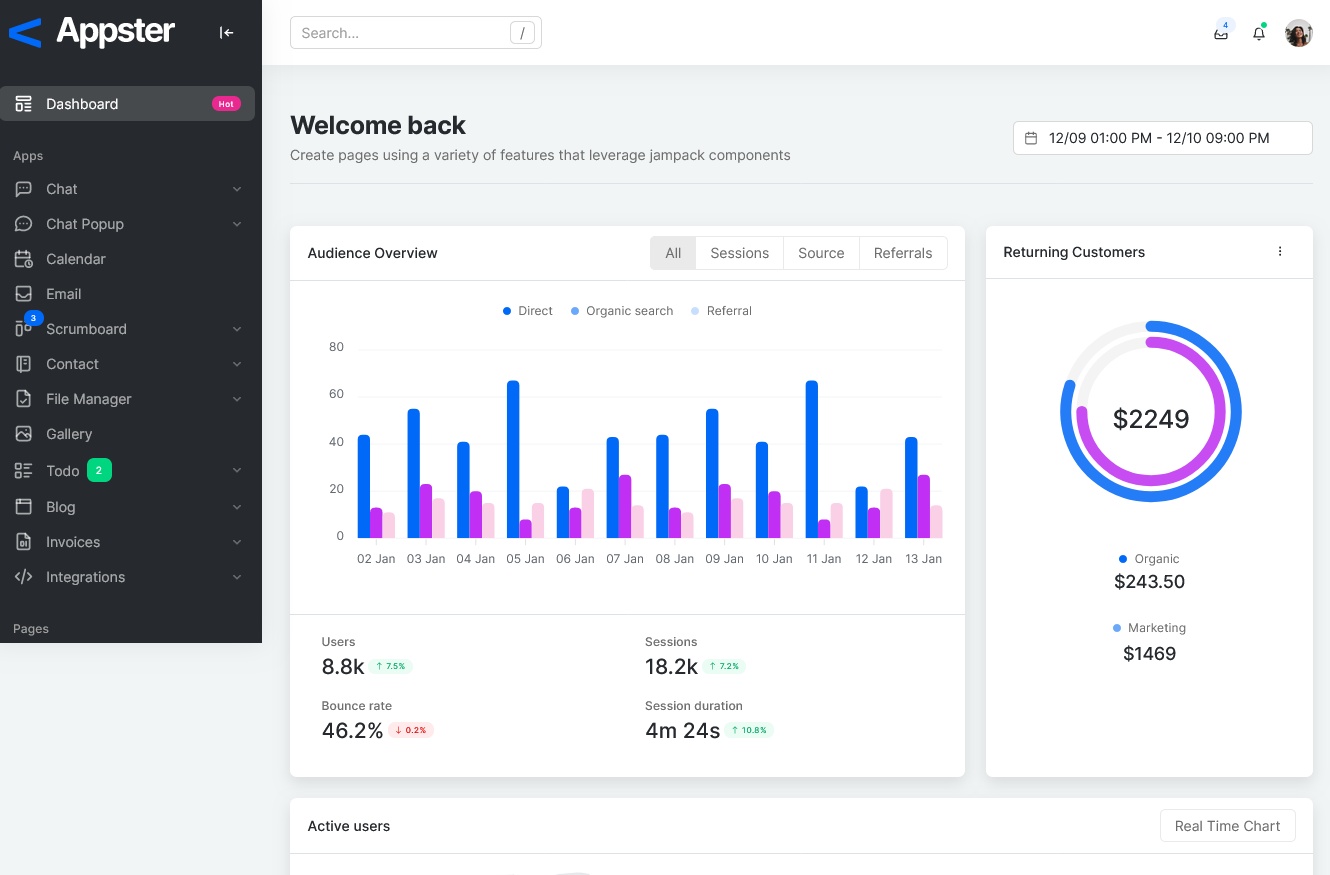Click the Real Time Chart button
Screen dimensions: 1330x875
click(x=1227, y=826)
